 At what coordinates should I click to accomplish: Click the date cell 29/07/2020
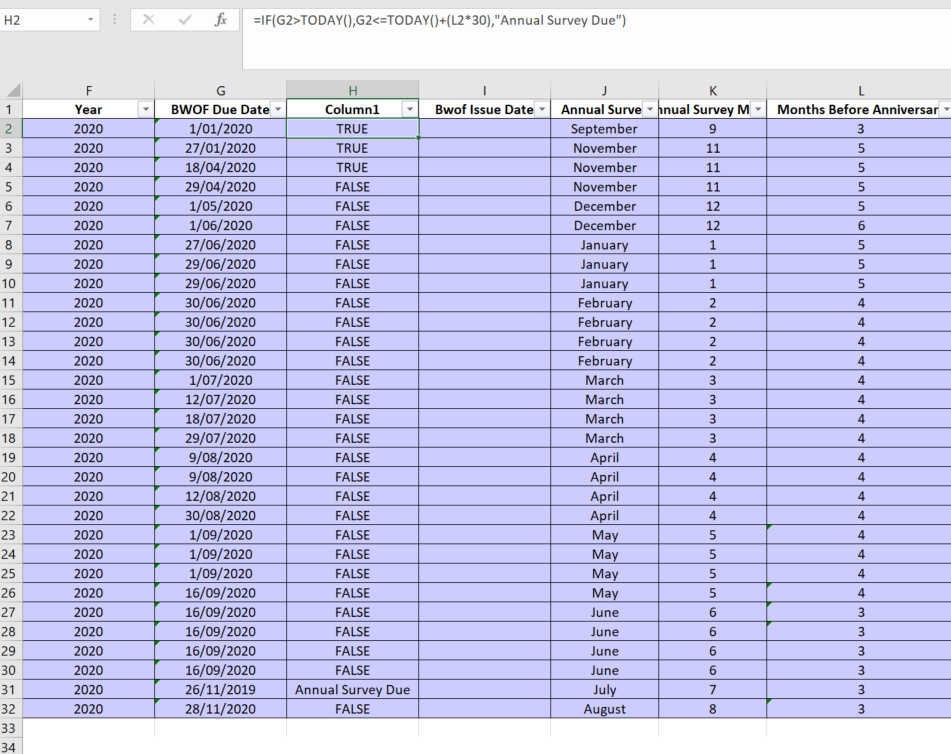[x=221, y=438]
